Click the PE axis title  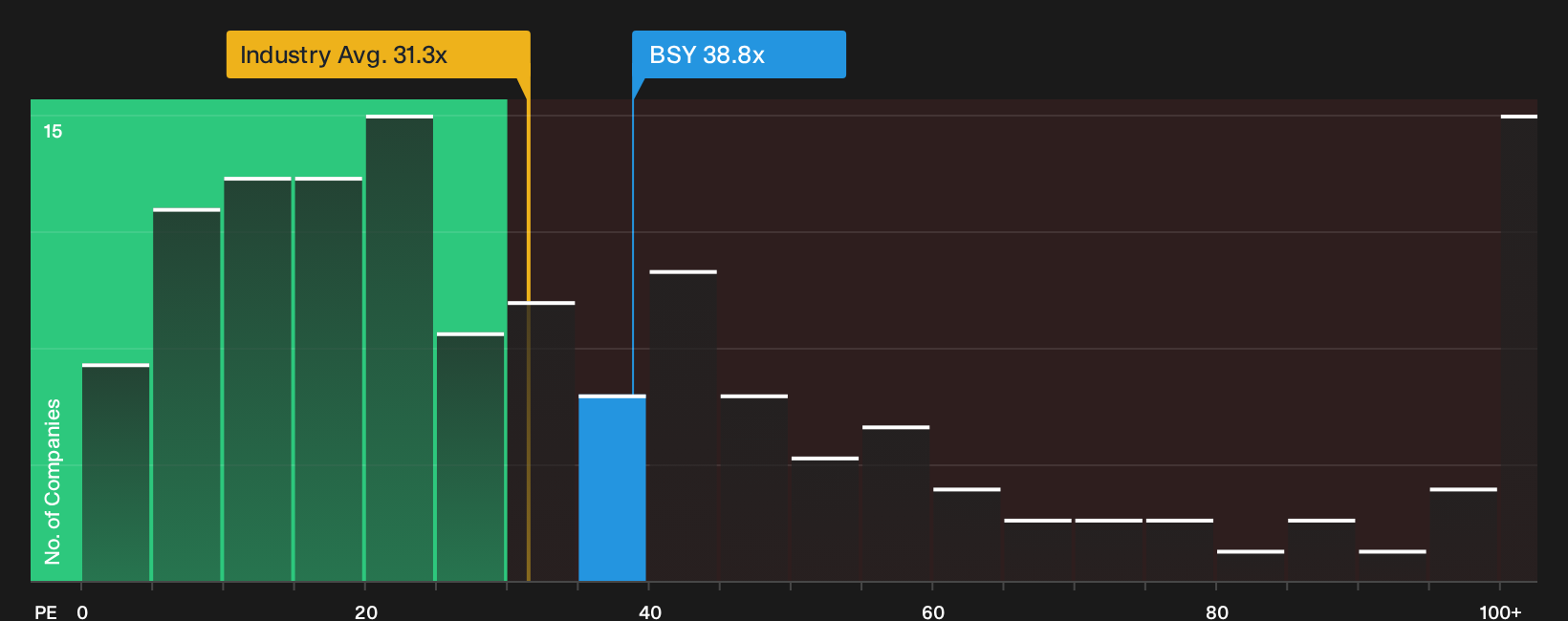coord(46,612)
